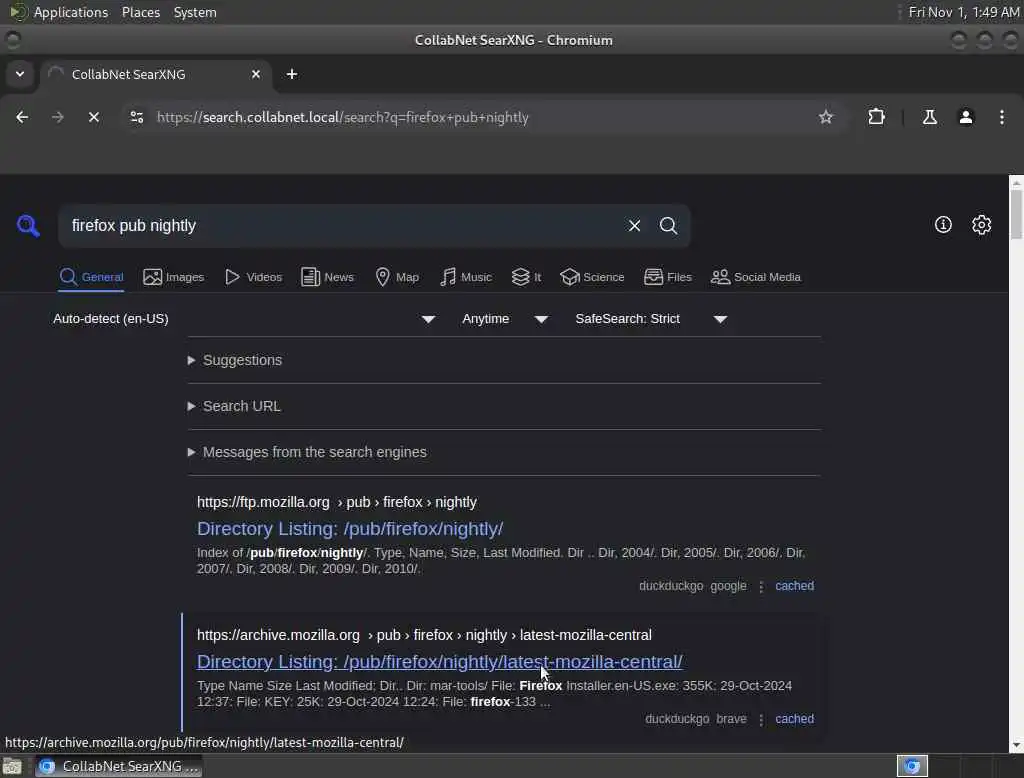This screenshot has width=1024, height=778.
Task: Open a new browser tab
Action: tap(292, 74)
